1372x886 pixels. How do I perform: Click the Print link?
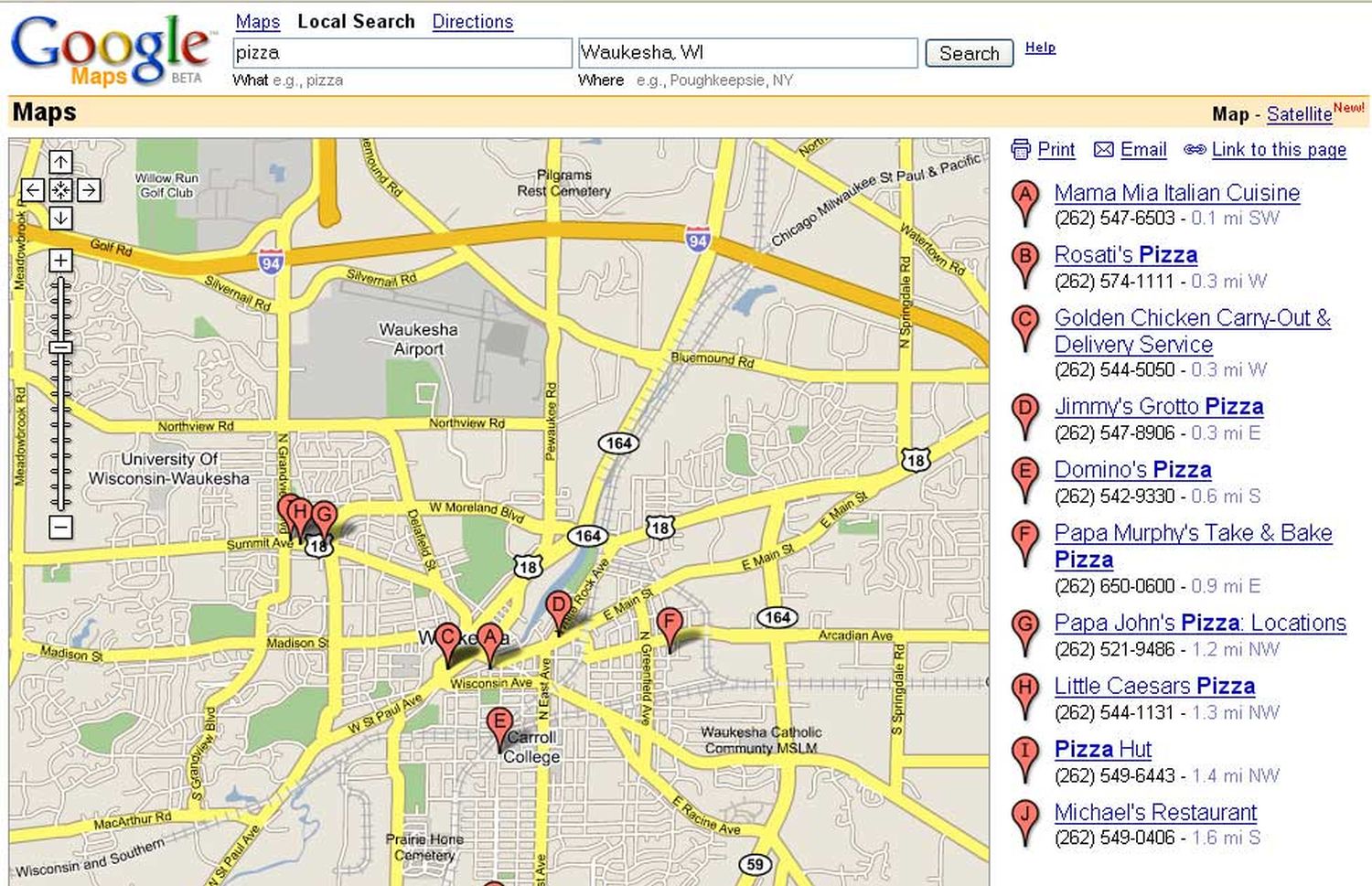(1056, 149)
